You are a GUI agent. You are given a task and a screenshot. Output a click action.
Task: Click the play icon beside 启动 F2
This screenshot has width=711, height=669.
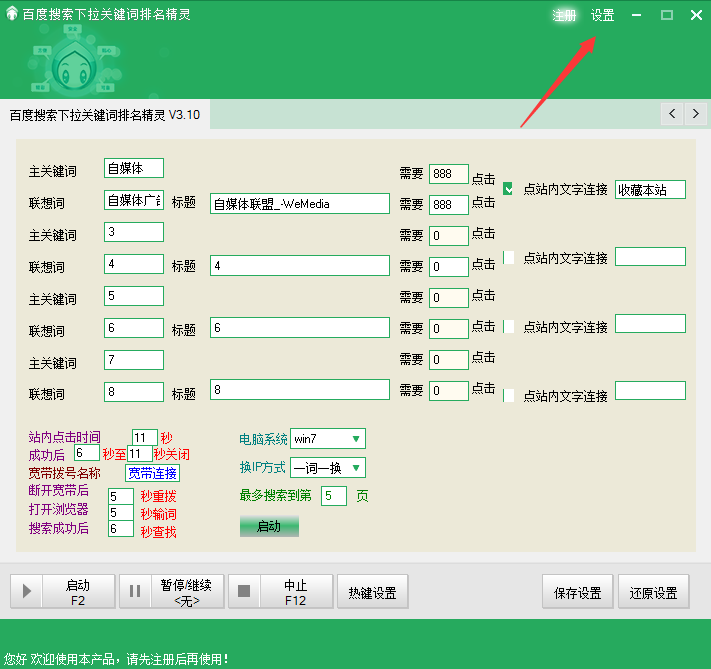coord(27,591)
